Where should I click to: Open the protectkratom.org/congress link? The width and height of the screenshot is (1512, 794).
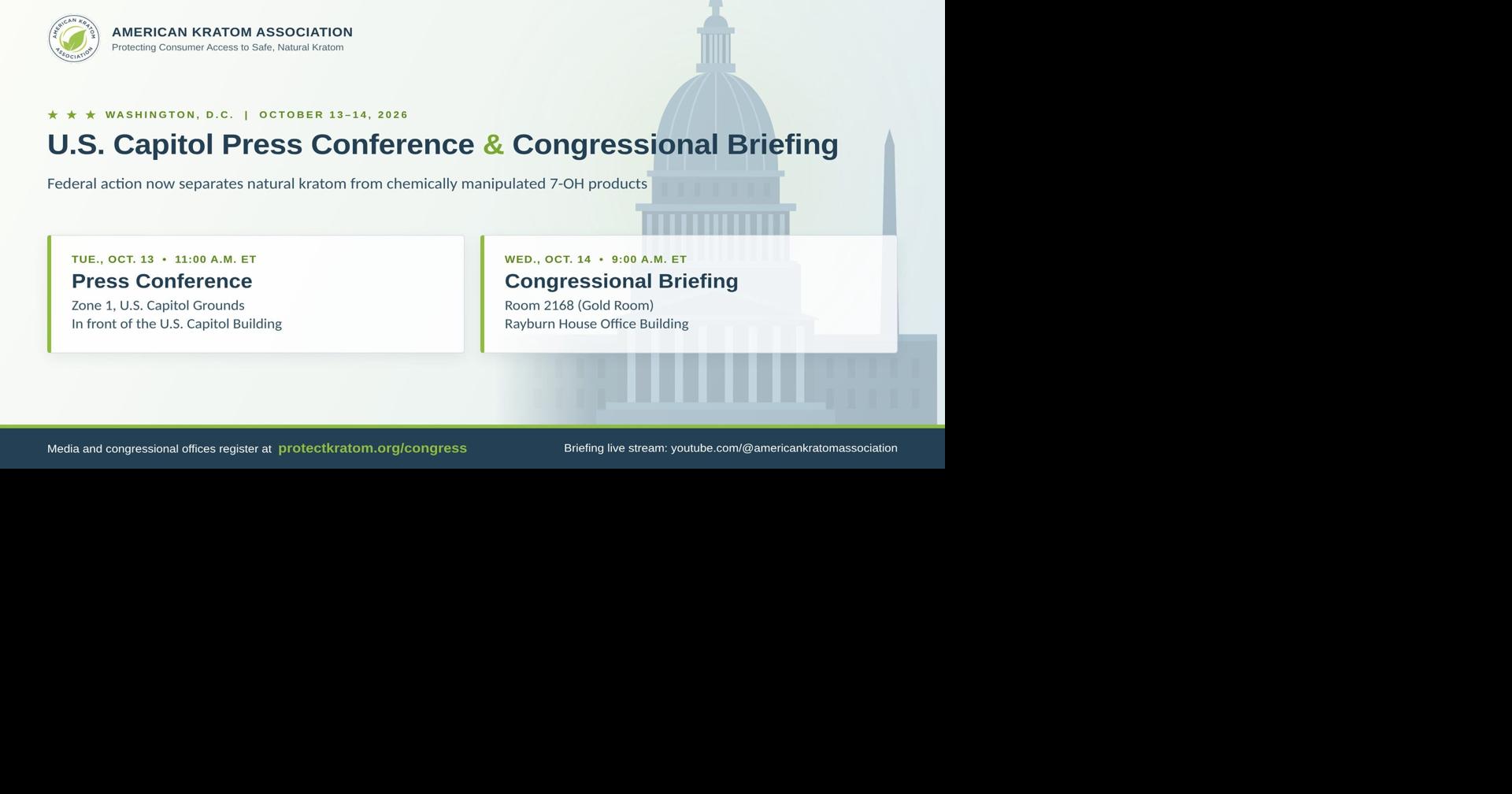coord(372,448)
